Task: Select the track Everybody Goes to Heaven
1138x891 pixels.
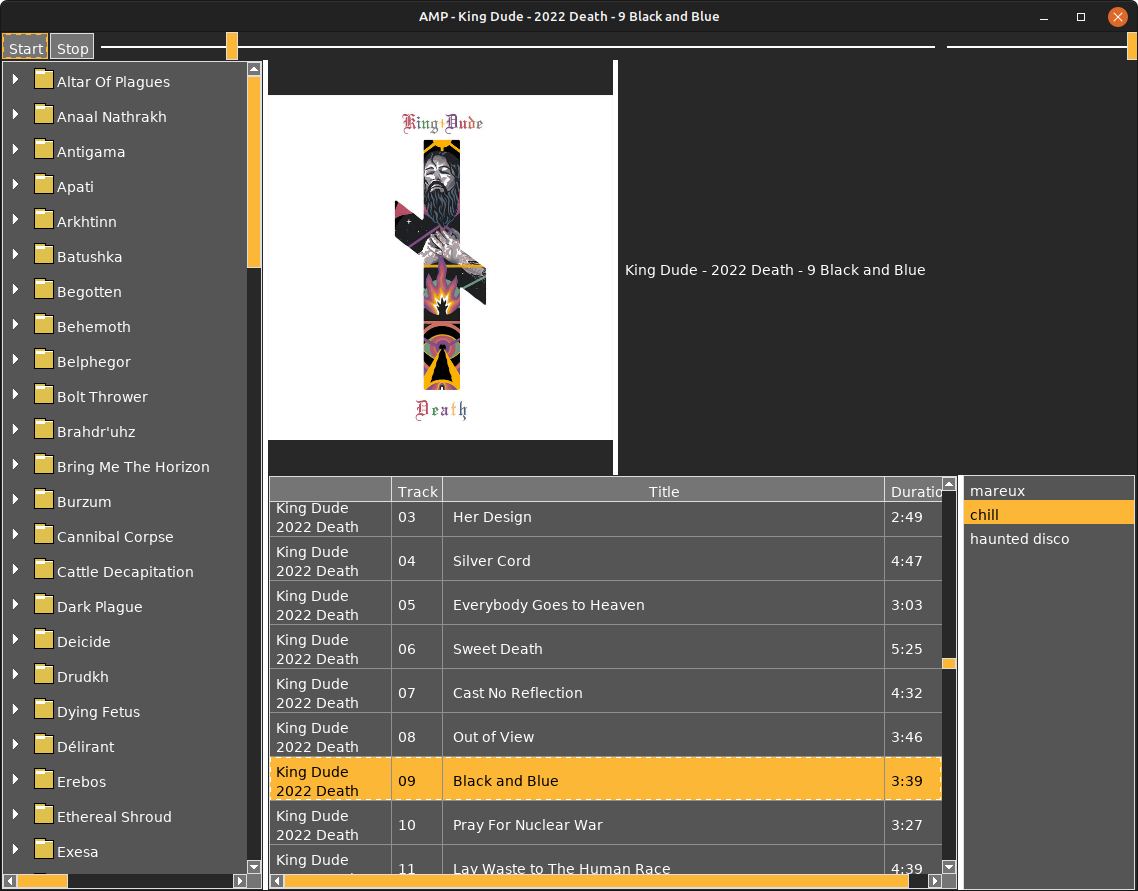Action: (605, 605)
